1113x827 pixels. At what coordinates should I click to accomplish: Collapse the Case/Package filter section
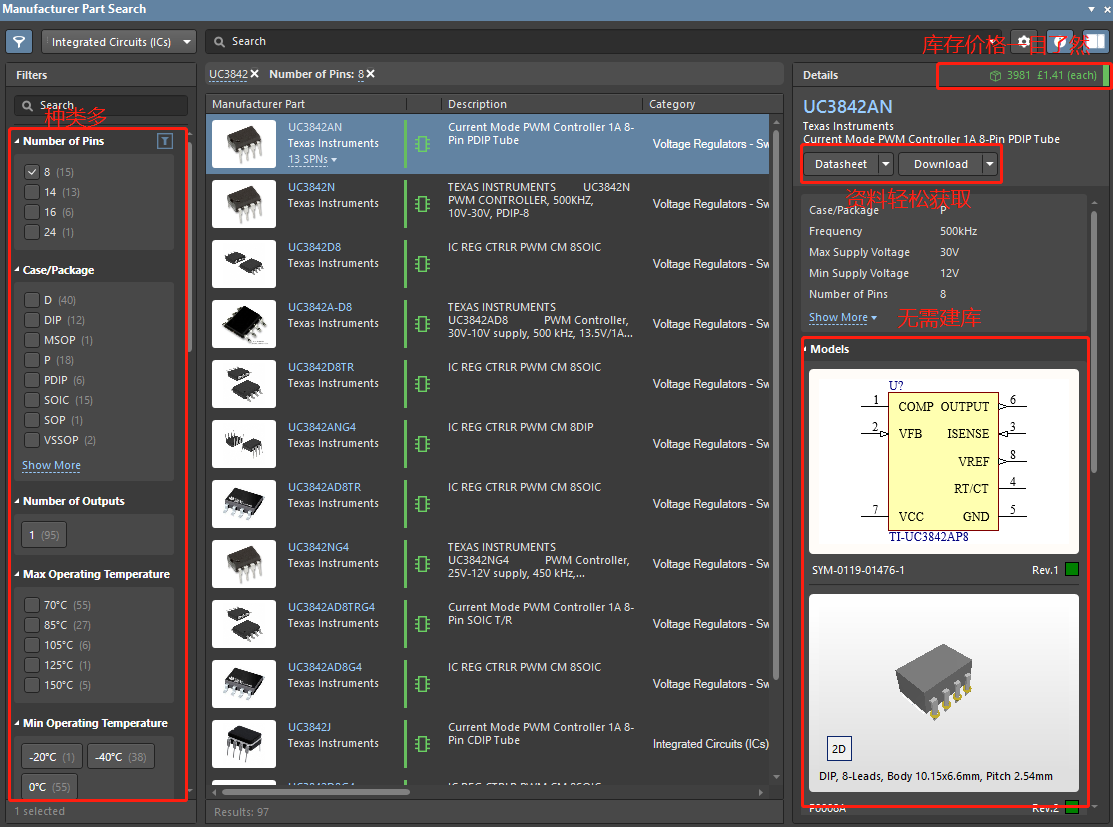[x=17, y=270]
